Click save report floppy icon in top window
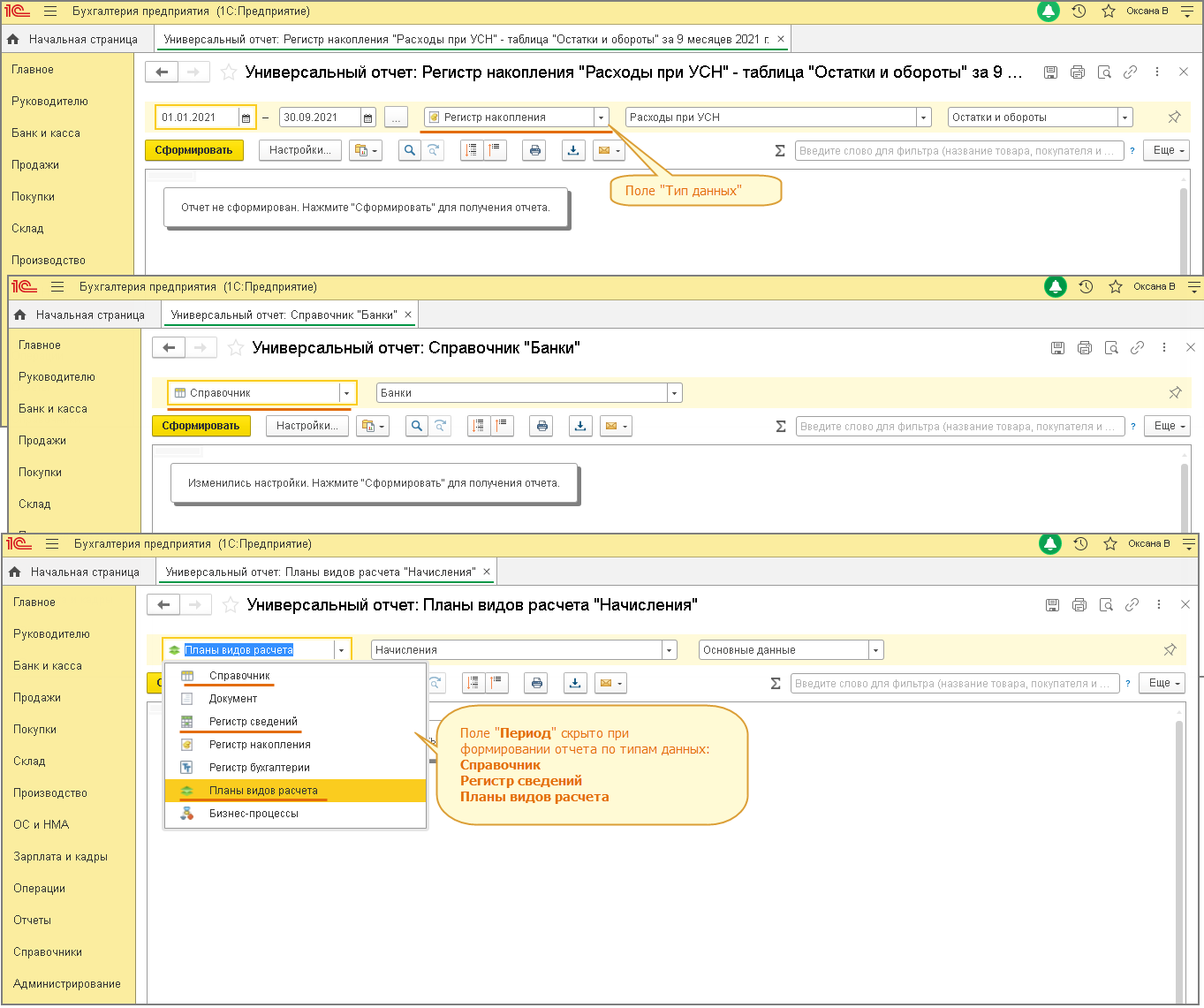 [1050, 72]
